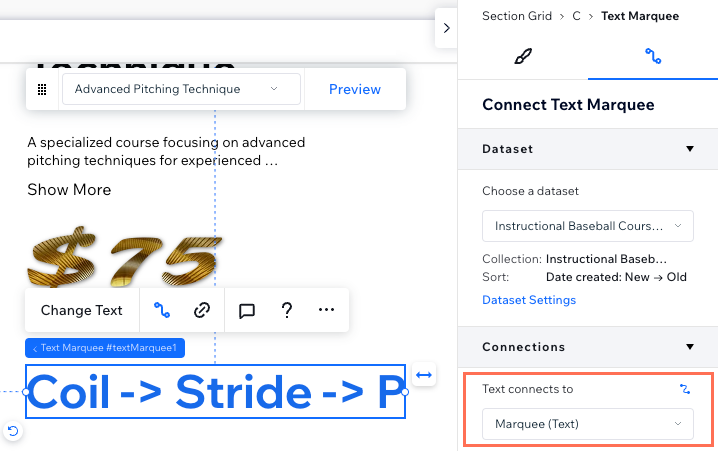Image resolution: width=718 pixels, height=451 pixels.
Task: Click the help question mark icon
Action: 287,310
